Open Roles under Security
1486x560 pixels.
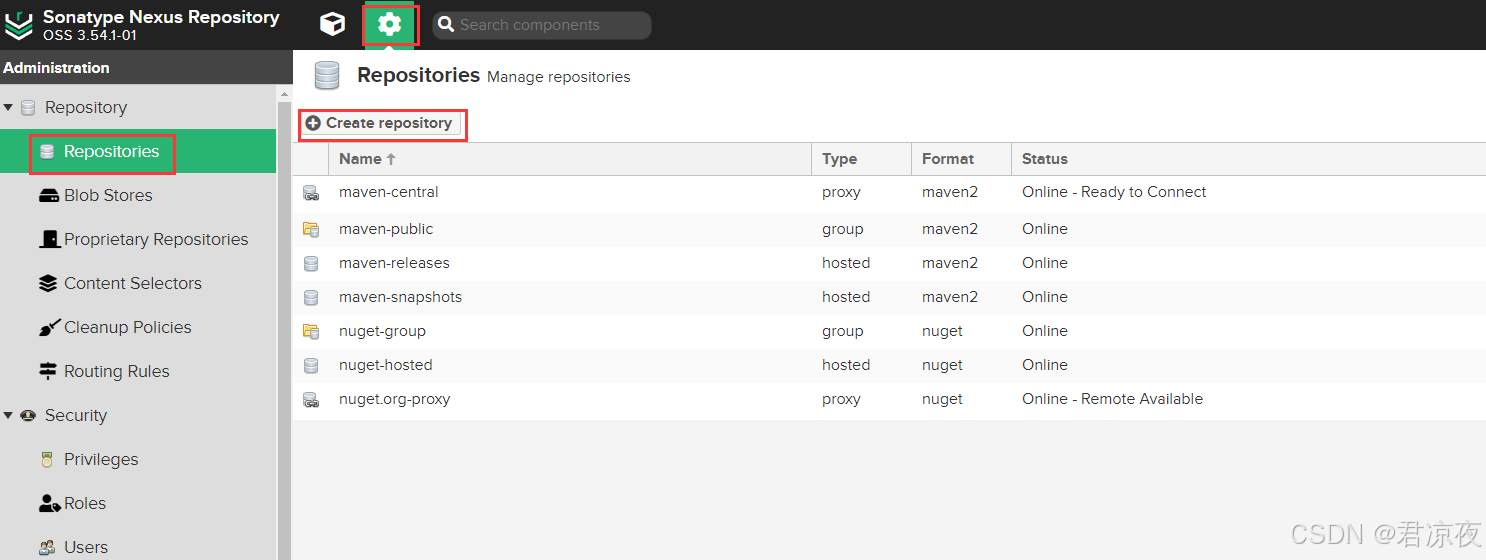(x=85, y=503)
